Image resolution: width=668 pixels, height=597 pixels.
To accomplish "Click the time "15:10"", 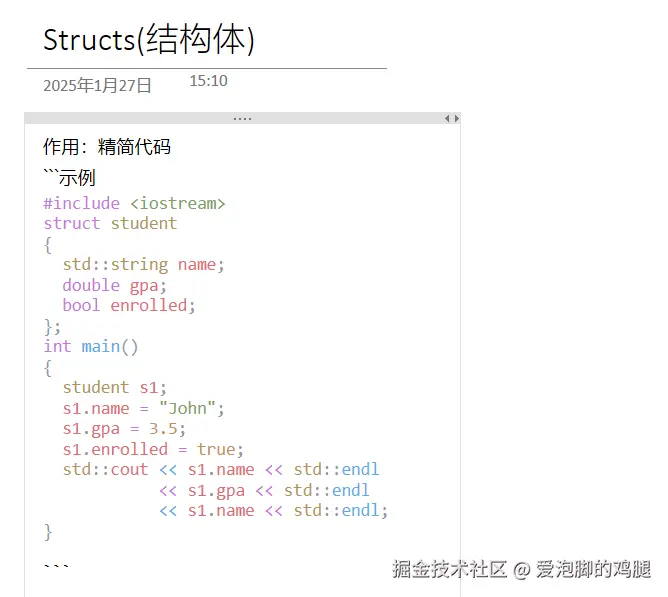I will [208, 81].
